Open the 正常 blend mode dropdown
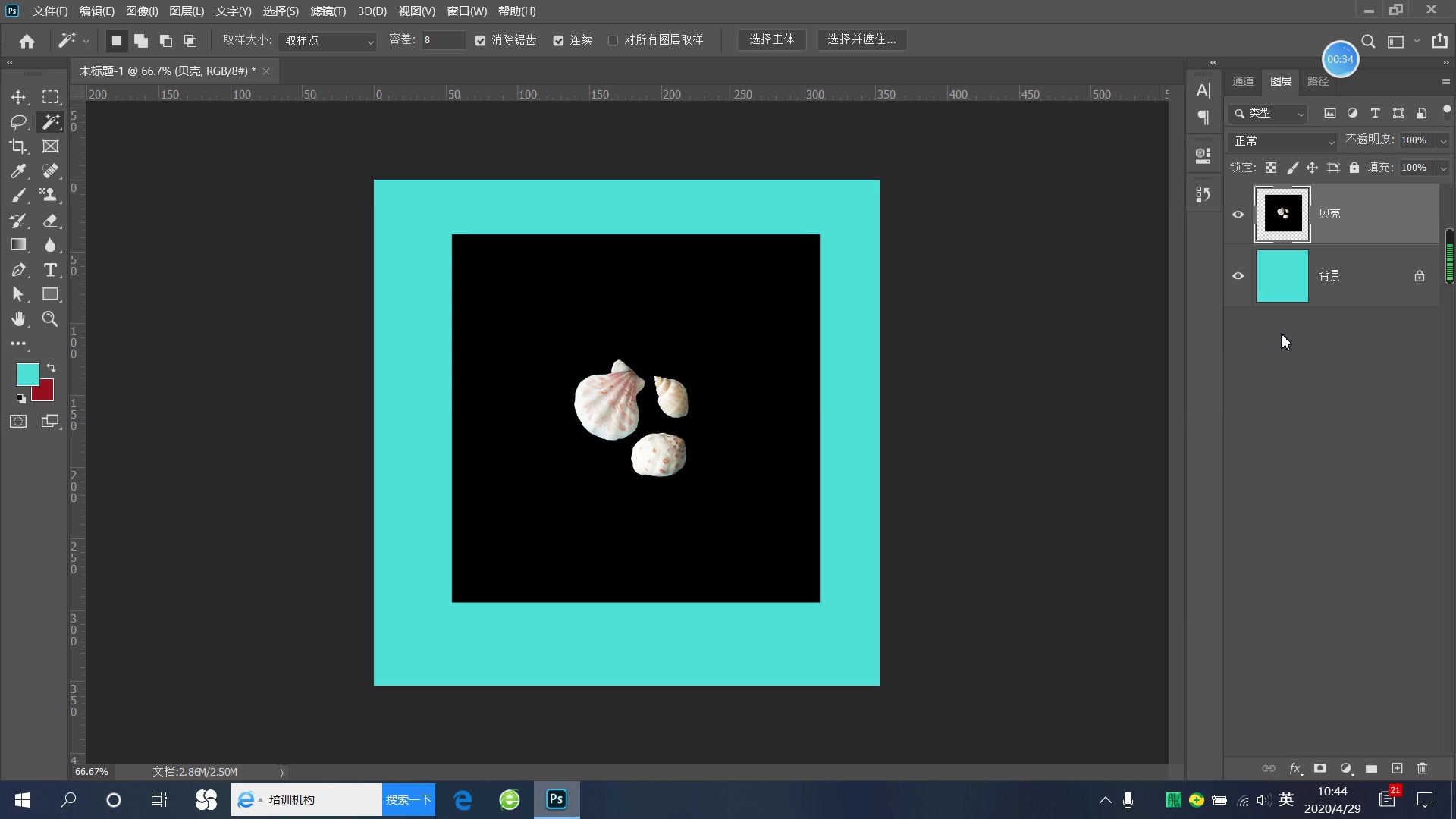 click(x=1282, y=141)
